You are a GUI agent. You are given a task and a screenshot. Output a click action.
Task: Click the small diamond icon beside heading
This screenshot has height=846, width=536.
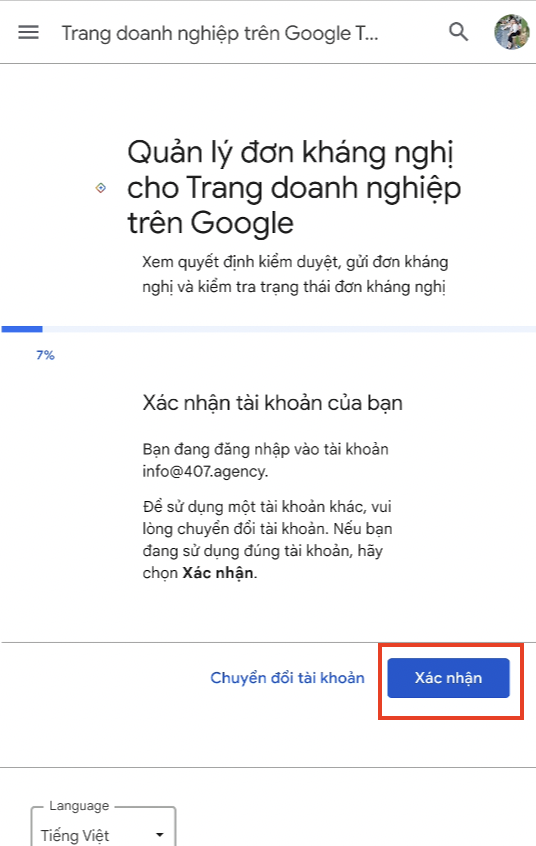click(100, 188)
